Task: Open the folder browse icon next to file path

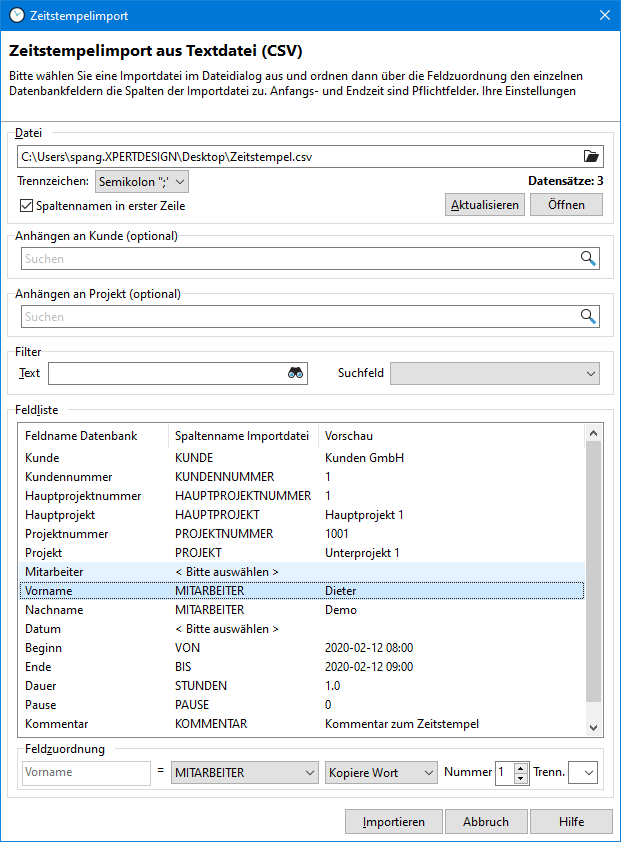Action: (592, 156)
